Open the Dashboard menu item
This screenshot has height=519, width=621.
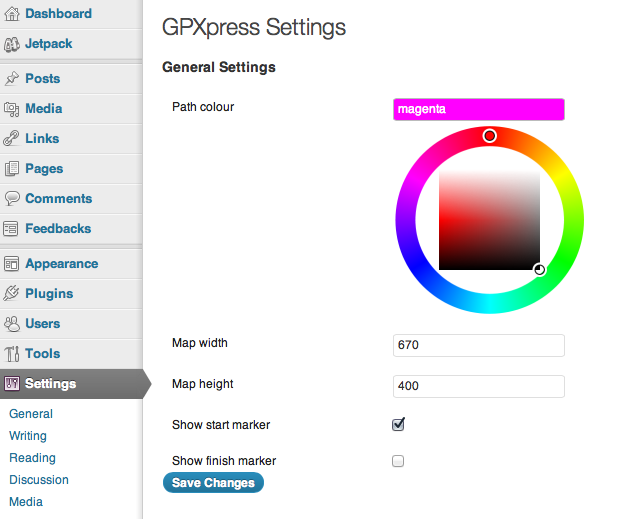[x=59, y=14]
